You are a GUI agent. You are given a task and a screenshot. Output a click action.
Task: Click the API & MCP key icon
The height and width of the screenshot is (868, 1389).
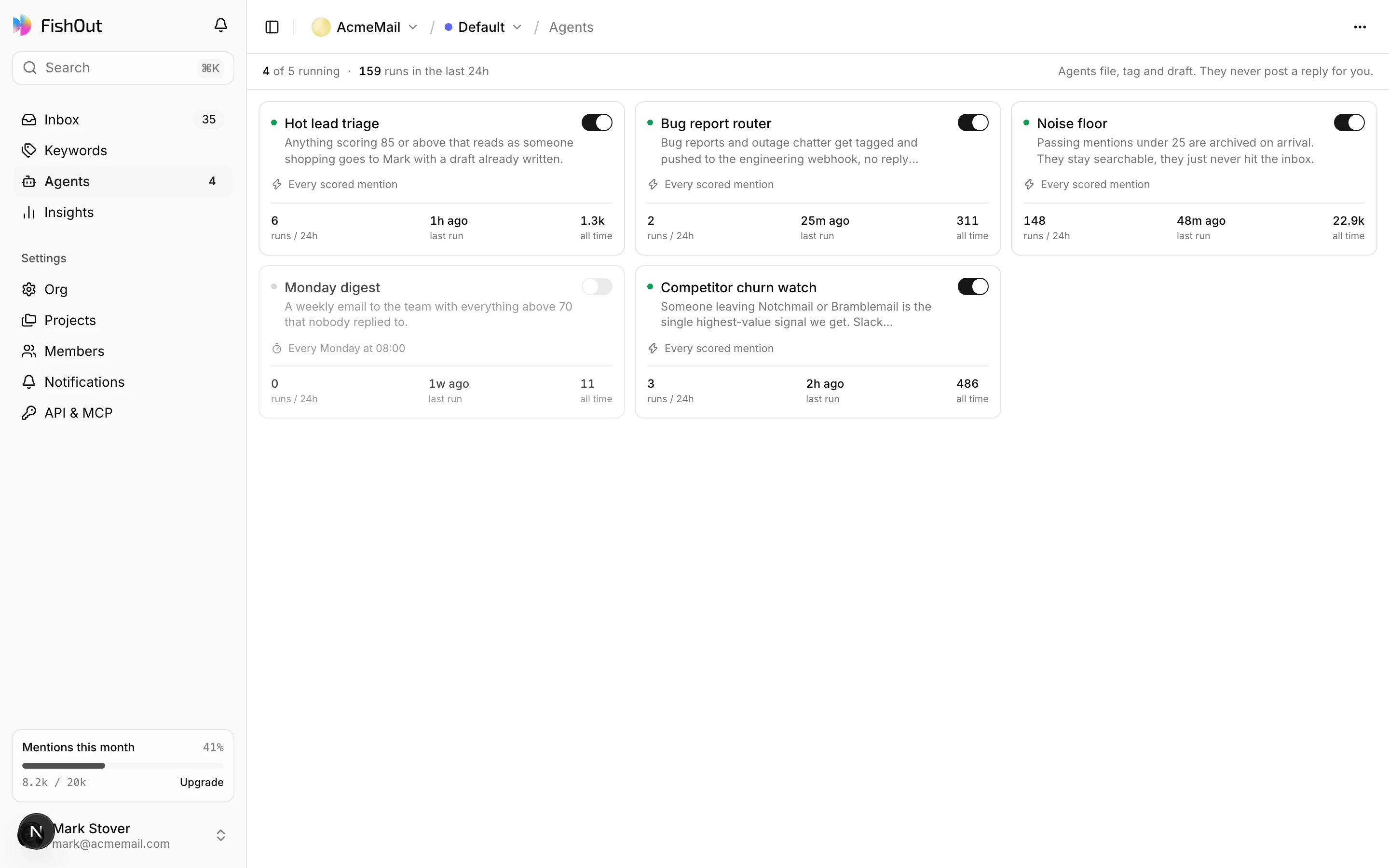(29, 413)
